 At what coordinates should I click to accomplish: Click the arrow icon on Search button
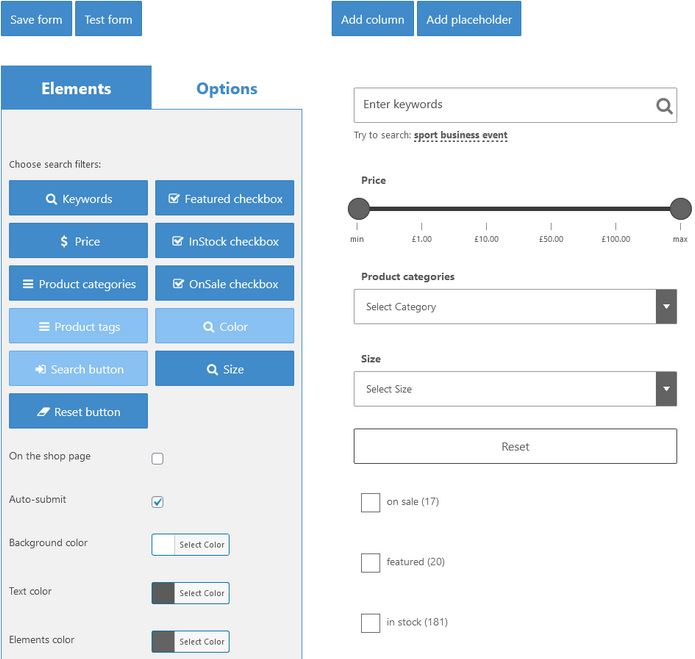(40, 369)
